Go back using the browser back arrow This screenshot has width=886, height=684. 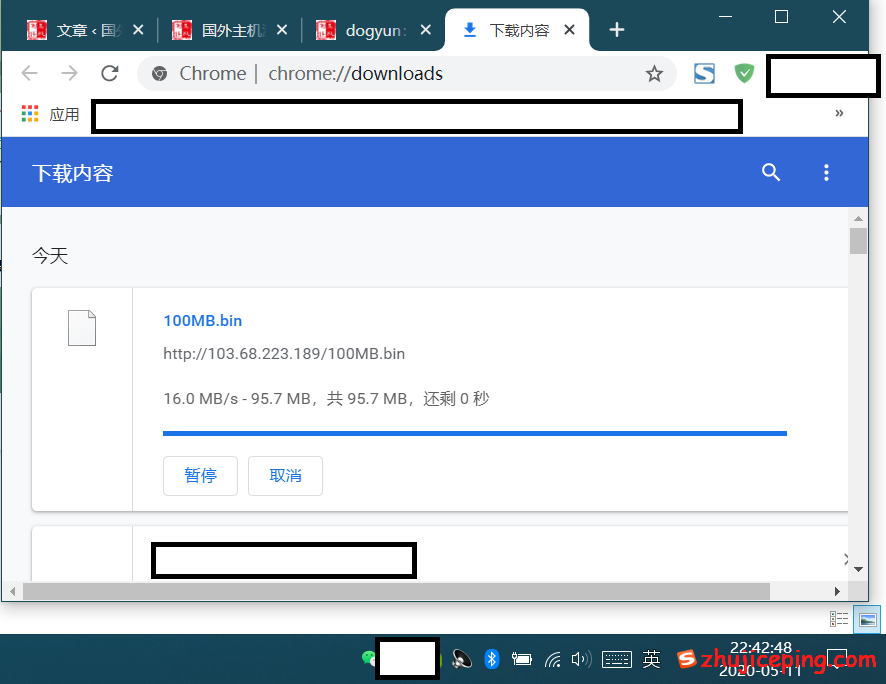click(29, 73)
